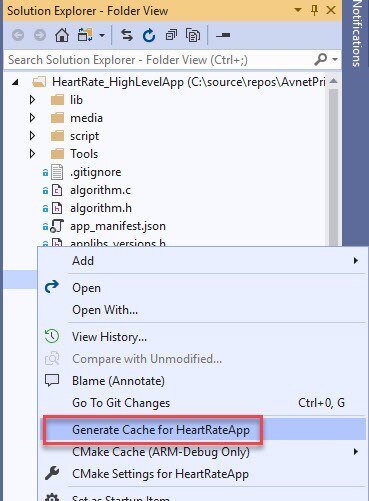The height and width of the screenshot is (501, 369).
Task: Click the algorithm.h header file icon
Action: tap(57, 208)
